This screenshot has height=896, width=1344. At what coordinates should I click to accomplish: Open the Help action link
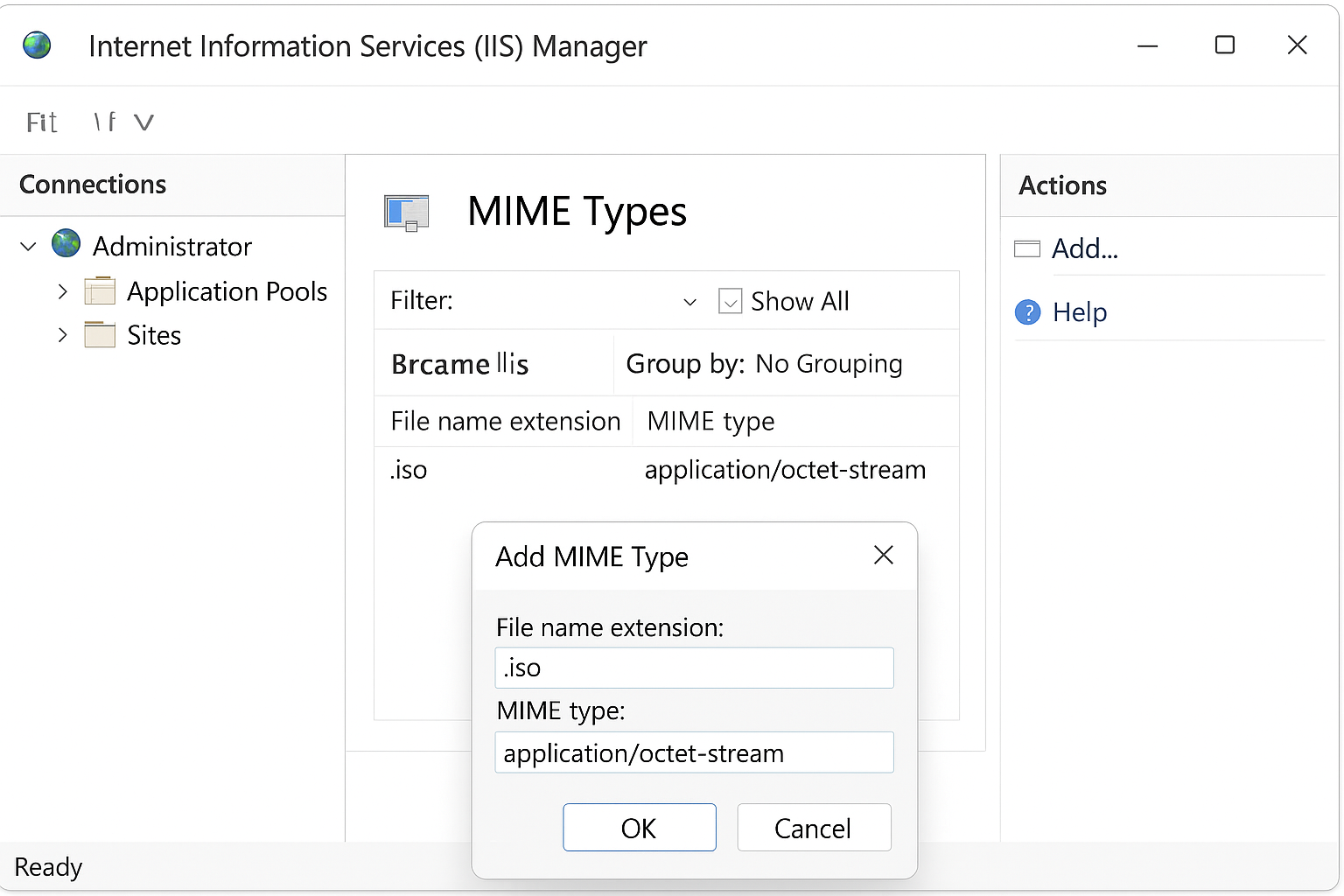point(1080,312)
